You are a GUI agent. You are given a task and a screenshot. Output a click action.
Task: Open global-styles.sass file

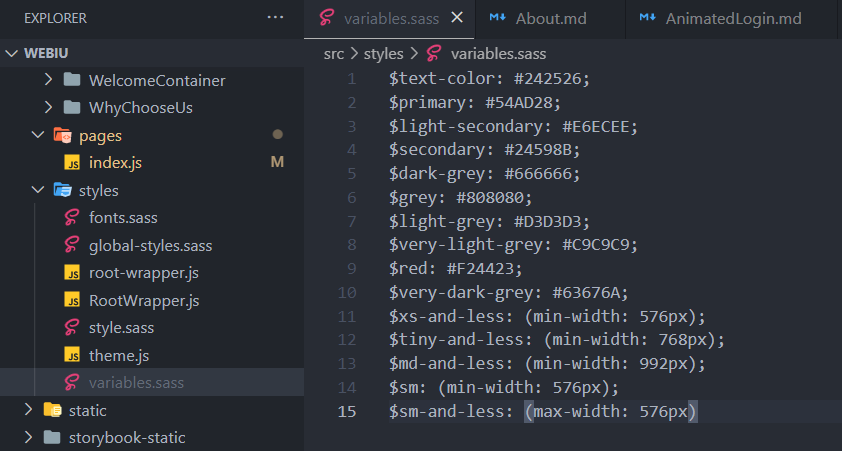tap(150, 245)
